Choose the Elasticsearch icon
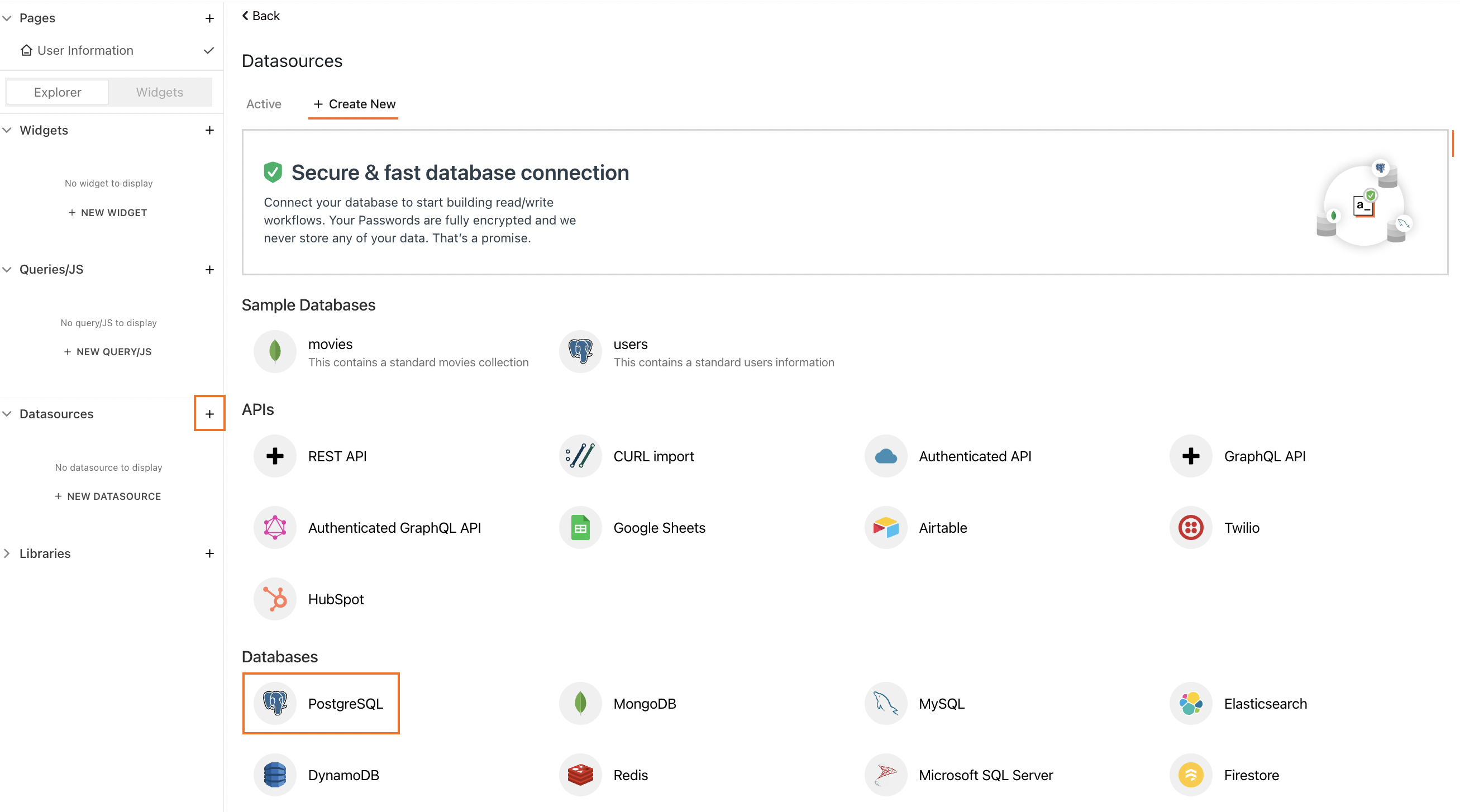This screenshot has width=1460, height=812. [x=1191, y=703]
